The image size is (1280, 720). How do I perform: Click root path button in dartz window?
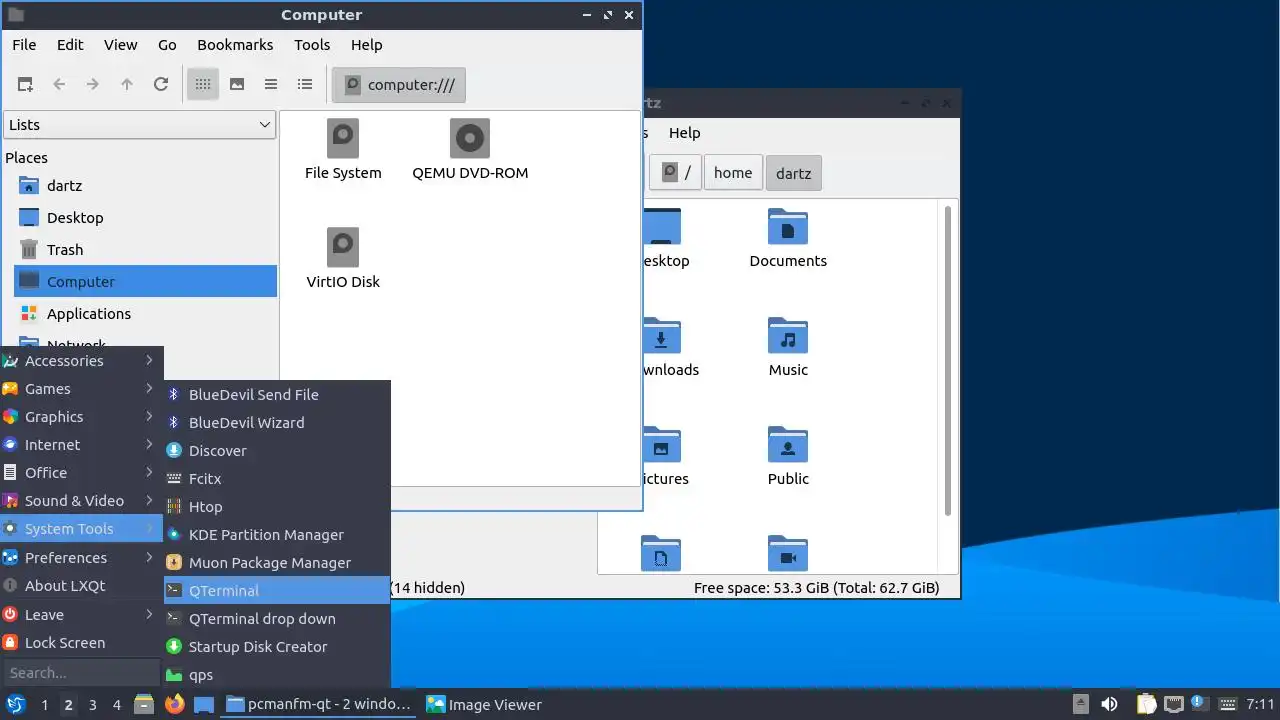(676, 173)
